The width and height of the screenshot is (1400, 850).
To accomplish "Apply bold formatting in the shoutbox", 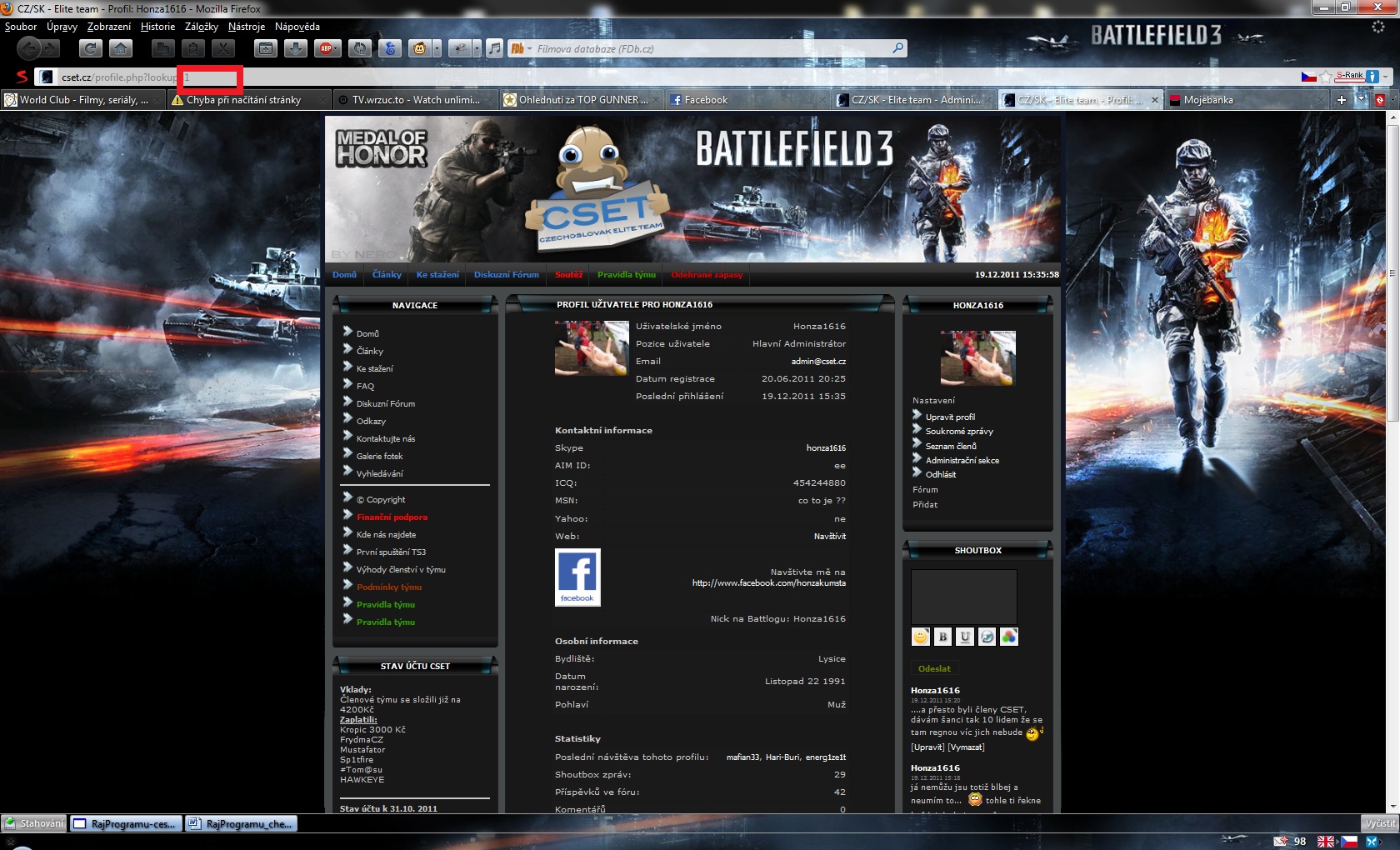I will (x=942, y=637).
